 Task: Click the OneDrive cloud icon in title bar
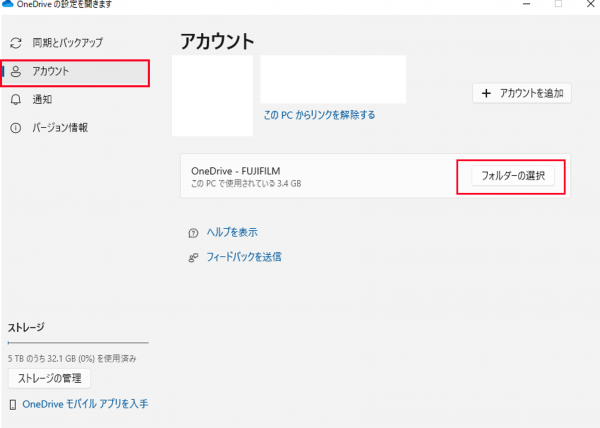pyautogui.click(x=7, y=5)
